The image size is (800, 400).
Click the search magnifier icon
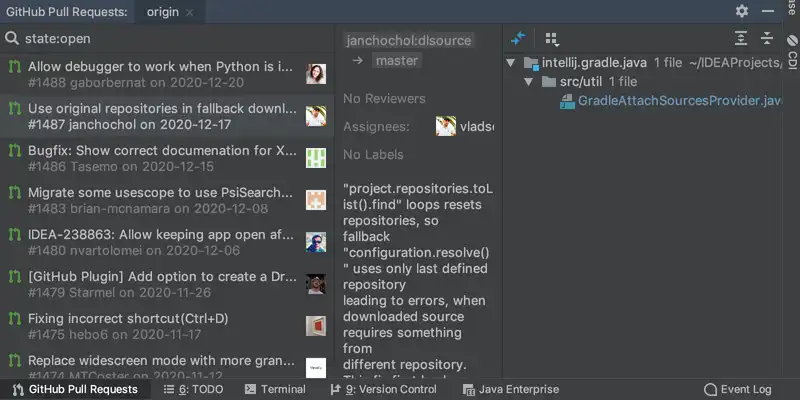pyautogui.click(x=12, y=39)
